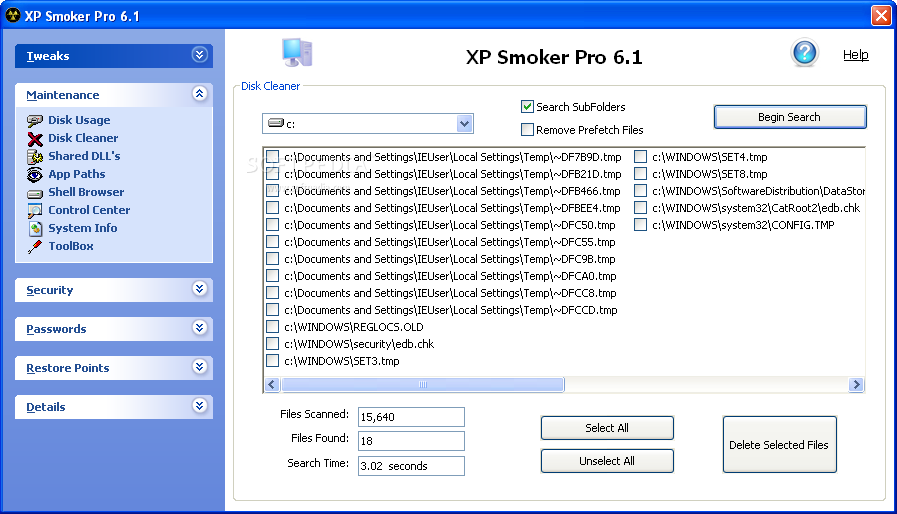Click the Unselect All button

click(607, 461)
